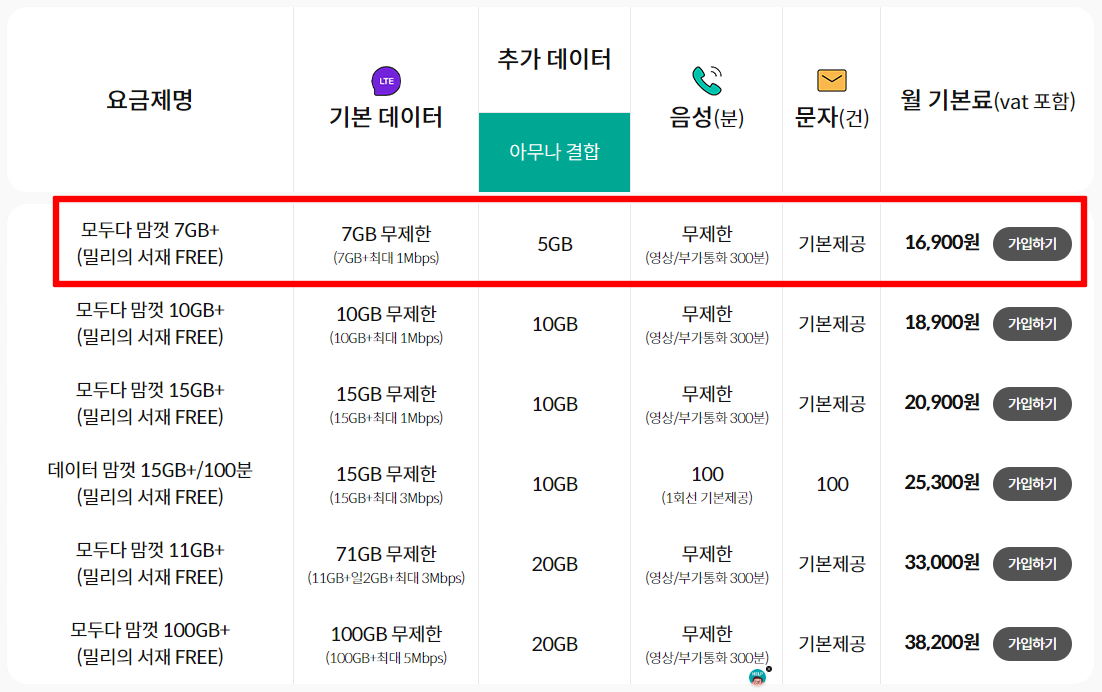
Task: Click 가입하기 for the 33,000원 plan
Action: (1031, 563)
